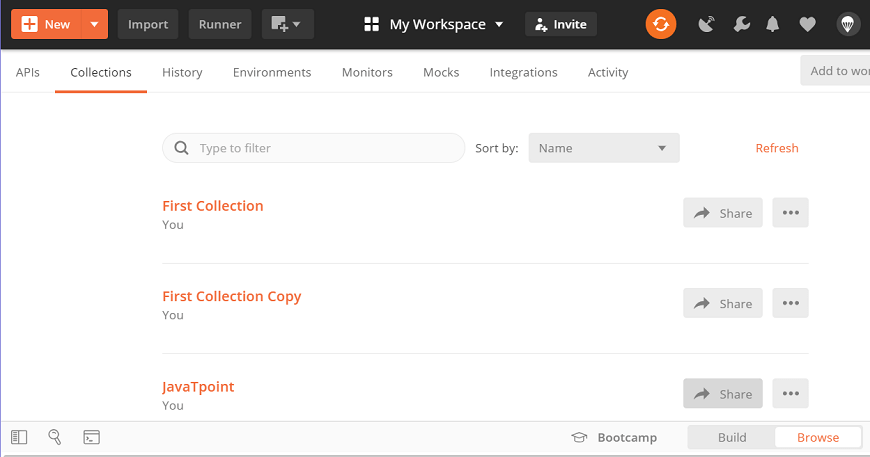This screenshot has height=457, width=870.
Task: Click the Add to workspace button
Action: (x=835, y=70)
